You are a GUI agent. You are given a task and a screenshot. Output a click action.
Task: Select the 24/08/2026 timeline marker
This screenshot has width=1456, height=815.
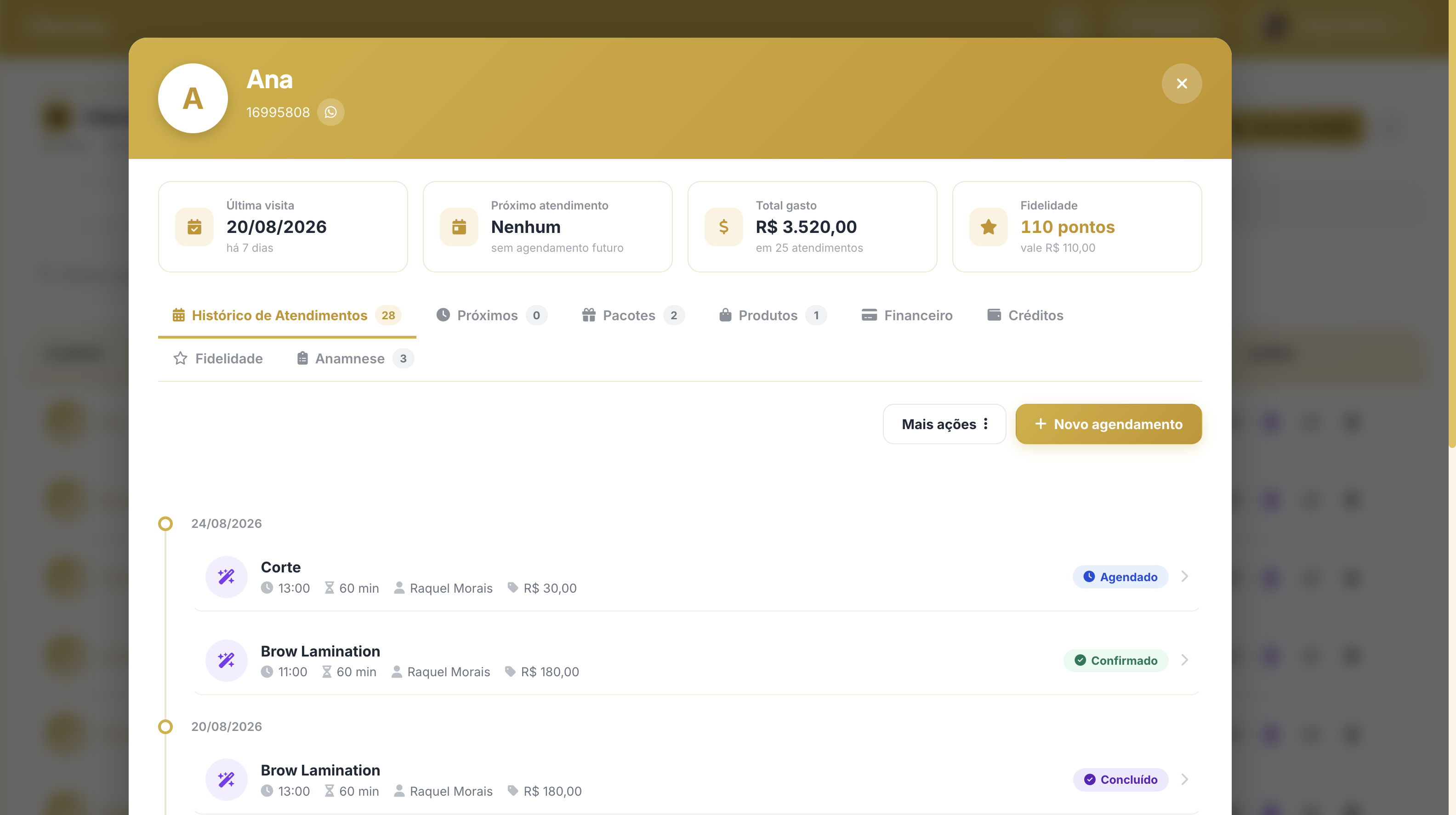point(165,523)
